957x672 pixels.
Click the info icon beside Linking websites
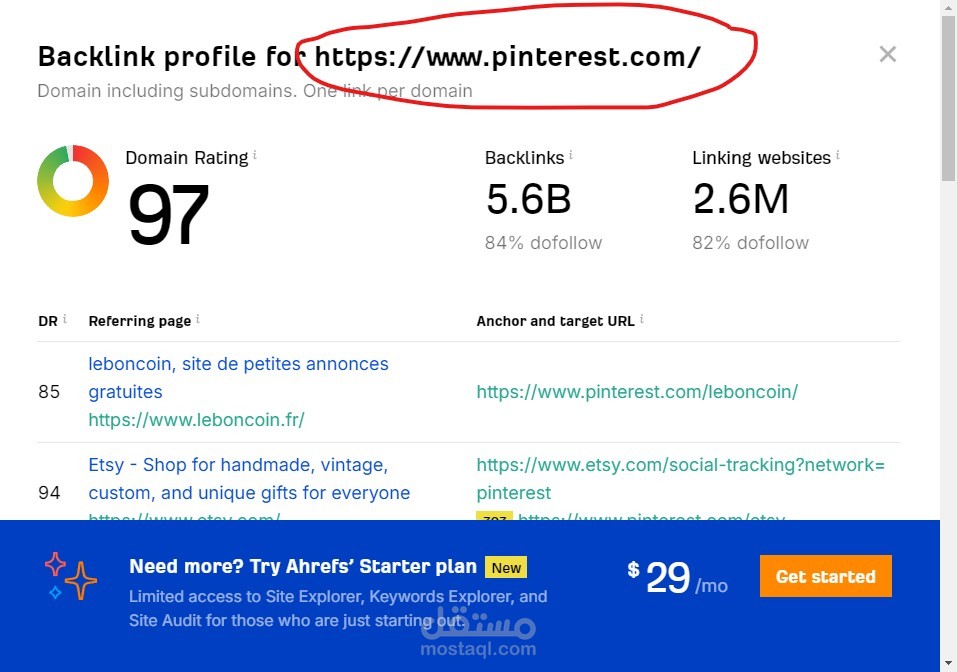[x=838, y=156]
